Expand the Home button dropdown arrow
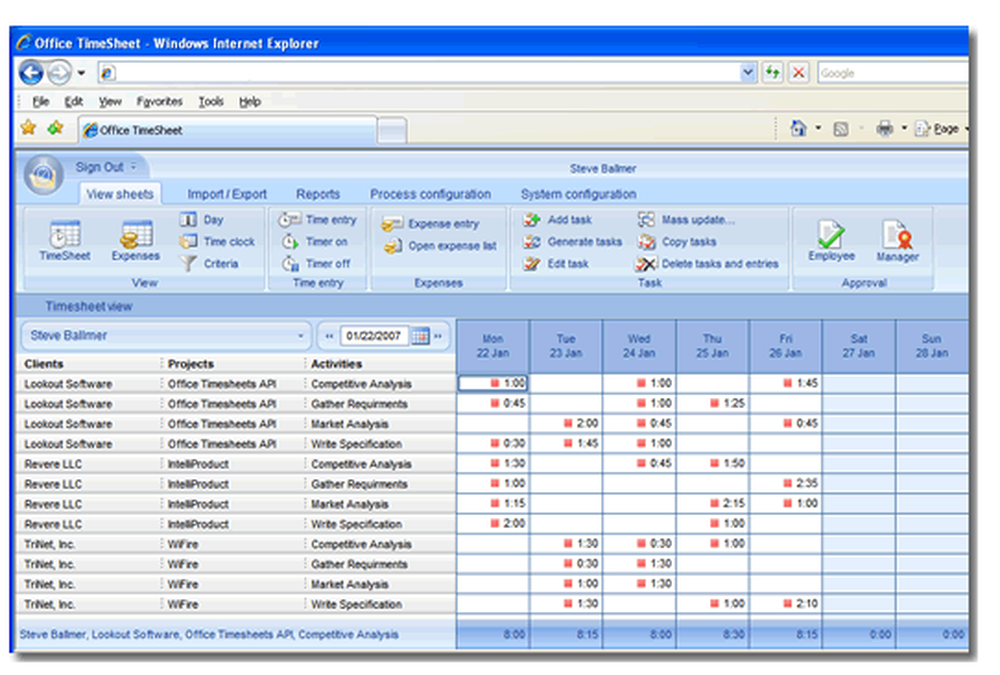 tap(818, 129)
